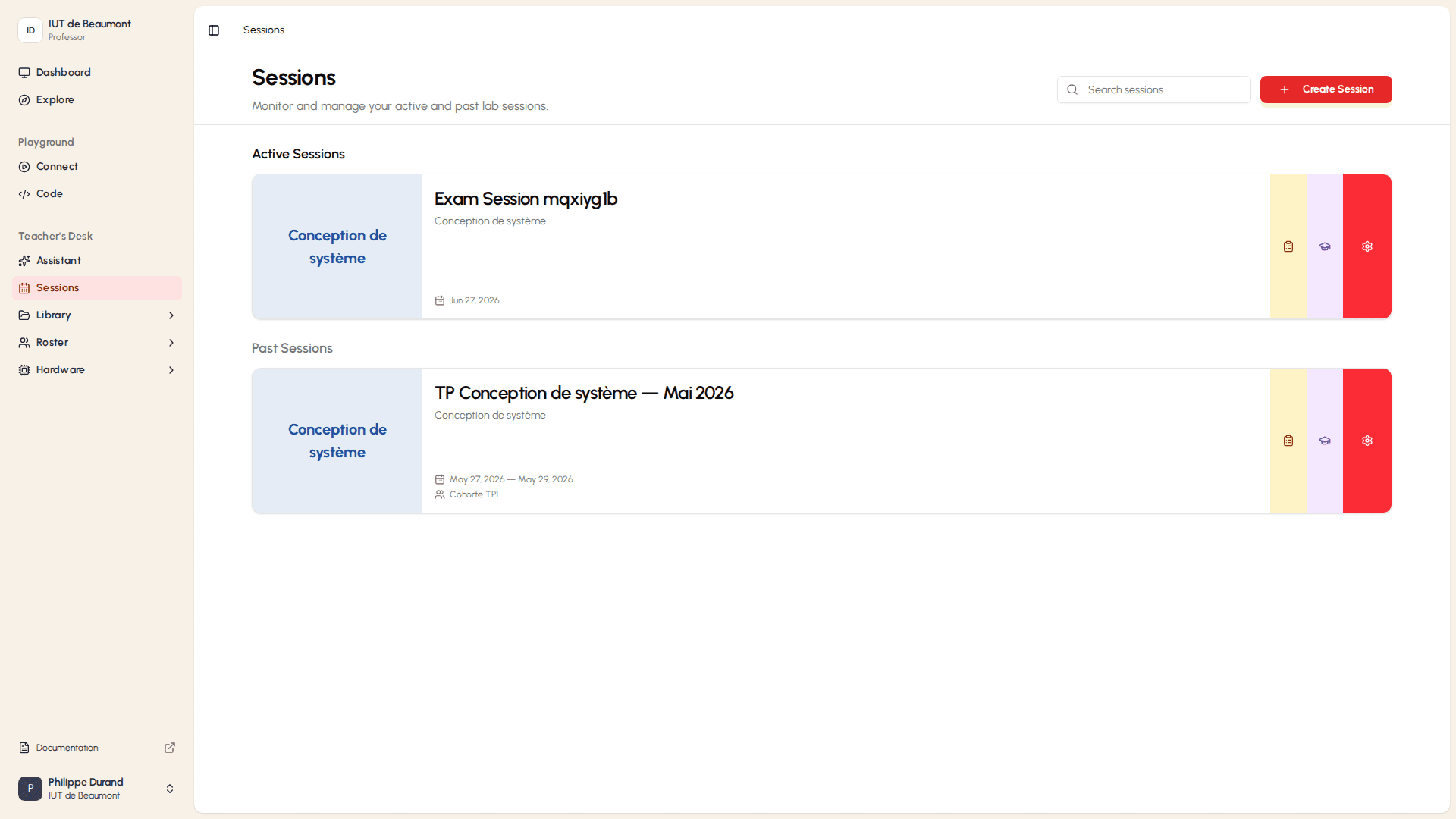The image size is (1456, 819).
Task: Open the Exam Session mqxiyg1b title
Action: 526,199
